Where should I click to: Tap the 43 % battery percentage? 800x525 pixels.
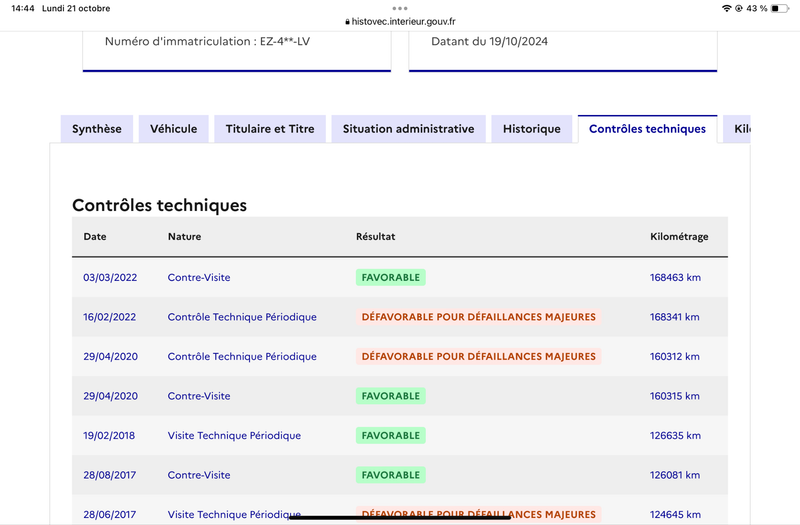[x=757, y=8]
